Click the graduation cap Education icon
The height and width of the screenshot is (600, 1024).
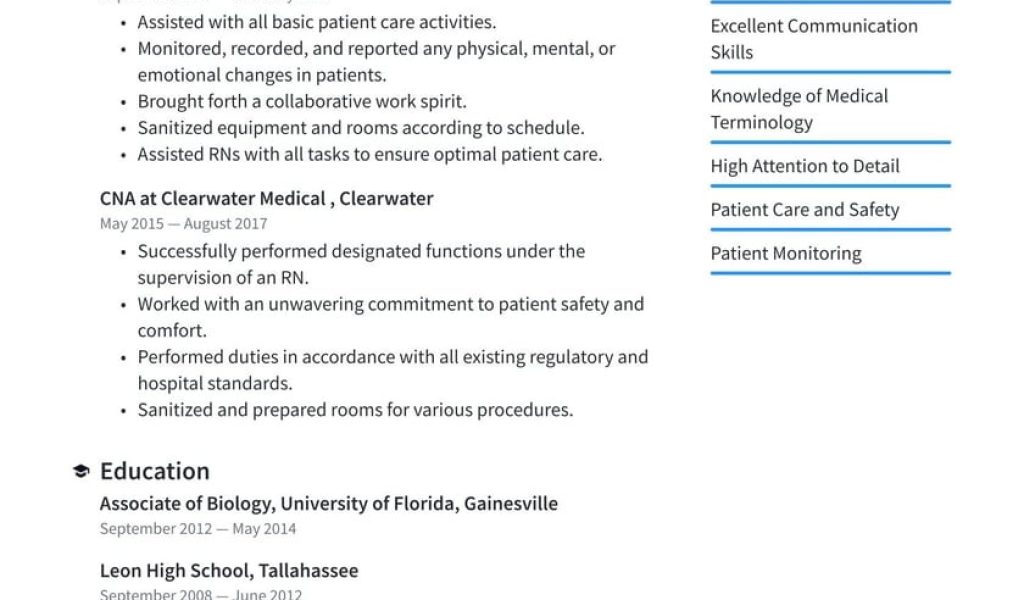81,471
